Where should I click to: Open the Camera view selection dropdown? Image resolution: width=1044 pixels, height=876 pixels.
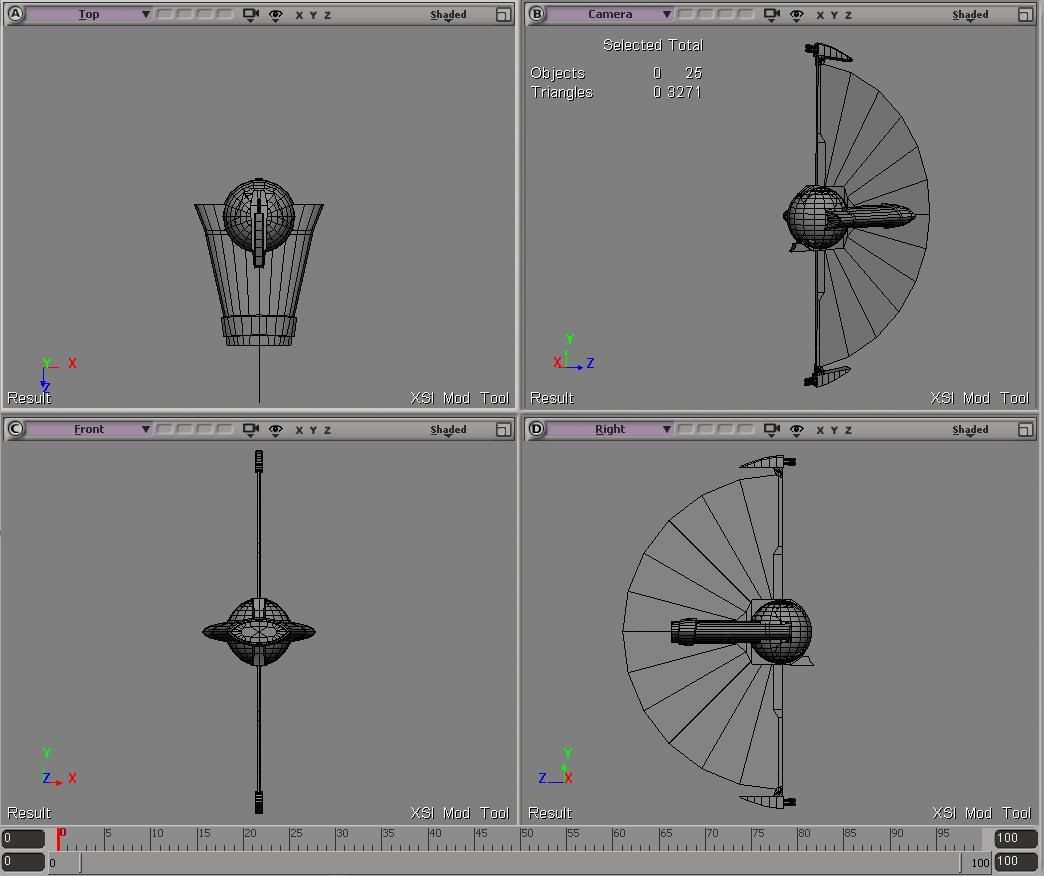point(611,14)
